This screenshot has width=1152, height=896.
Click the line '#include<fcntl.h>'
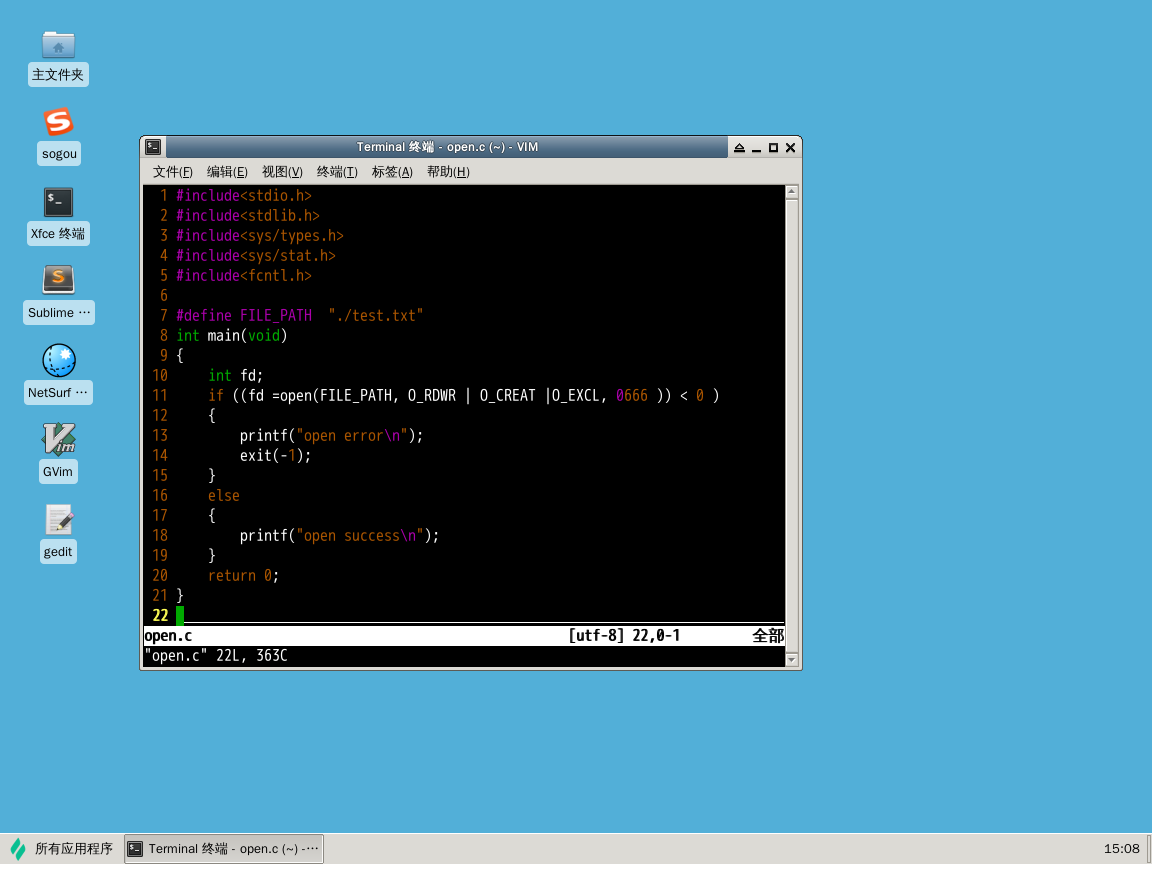[244, 275]
